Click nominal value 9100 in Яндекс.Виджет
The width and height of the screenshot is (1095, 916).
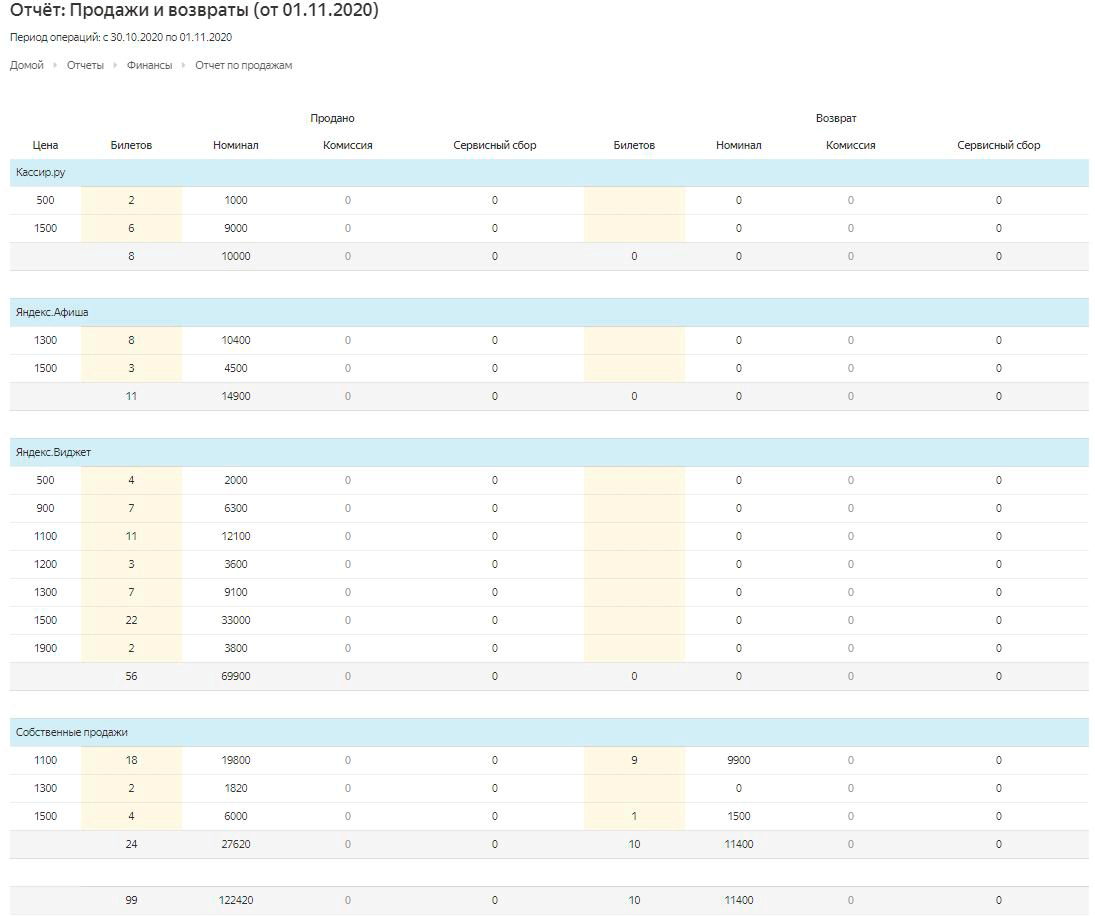(x=236, y=592)
